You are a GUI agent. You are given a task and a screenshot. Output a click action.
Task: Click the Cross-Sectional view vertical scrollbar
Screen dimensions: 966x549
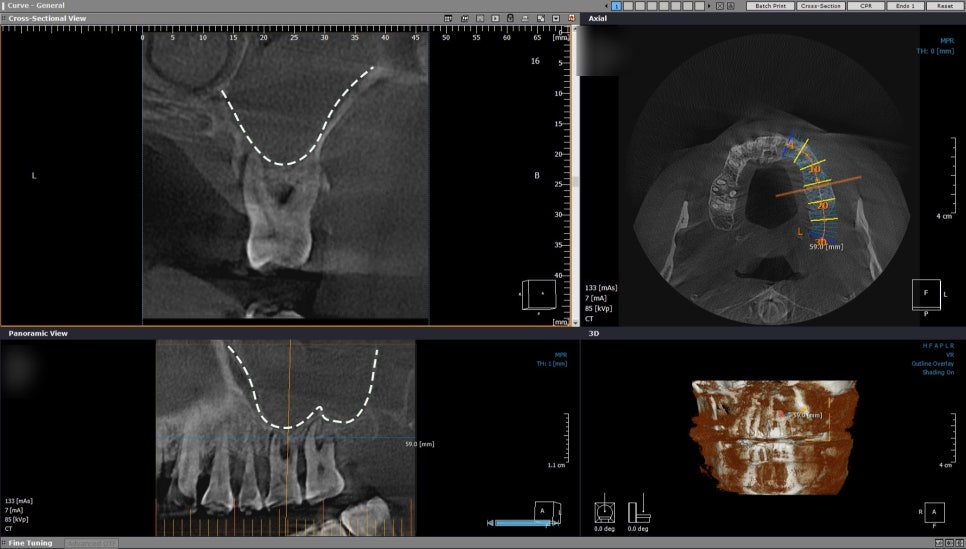576,176
